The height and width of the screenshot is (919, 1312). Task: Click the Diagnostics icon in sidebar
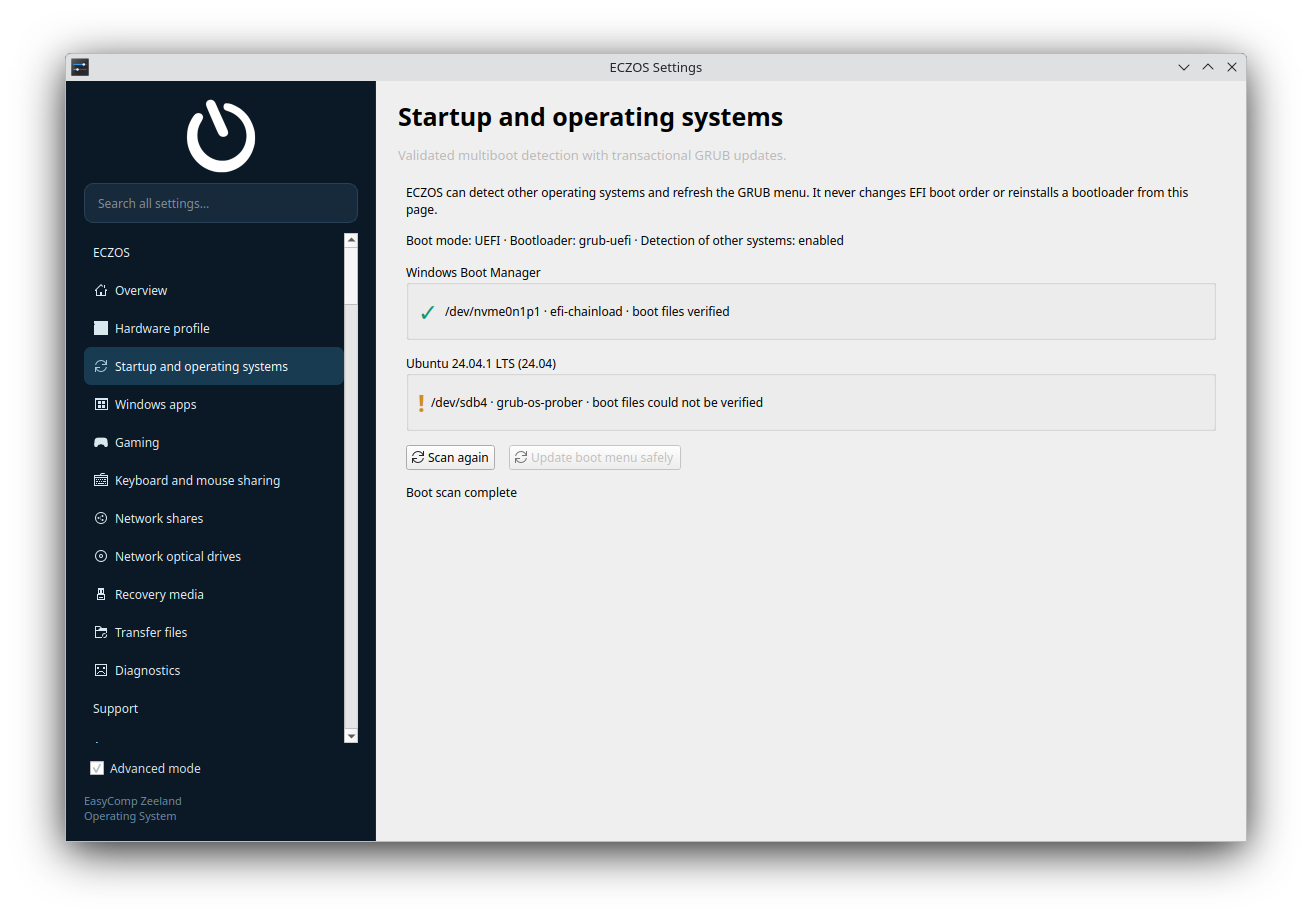[101, 671]
